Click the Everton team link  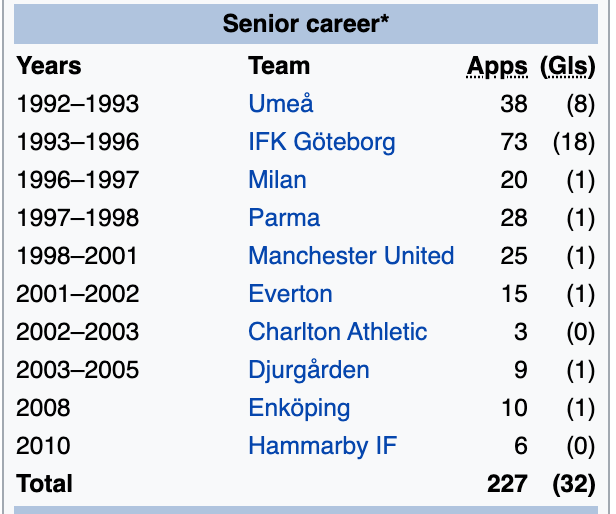290,294
